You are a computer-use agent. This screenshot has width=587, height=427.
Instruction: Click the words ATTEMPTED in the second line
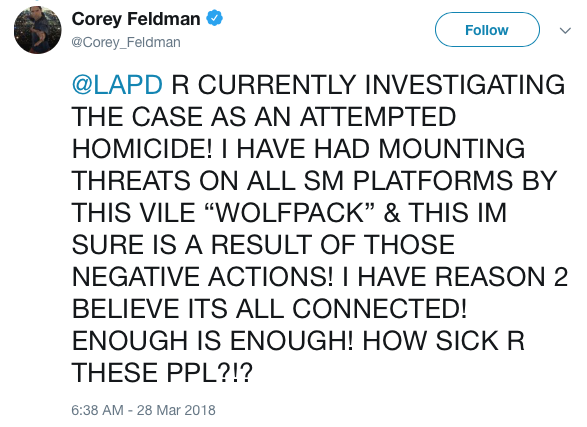[x=378, y=116]
